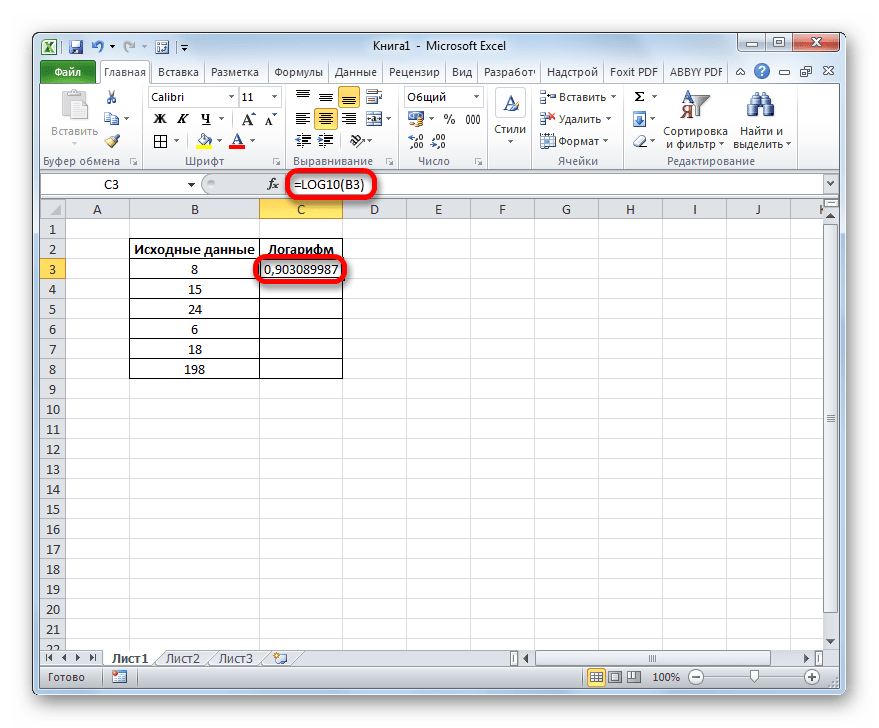This screenshot has height=728, width=879.
Task: Open Сортировка и фильтр menu
Action: point(695,121)
